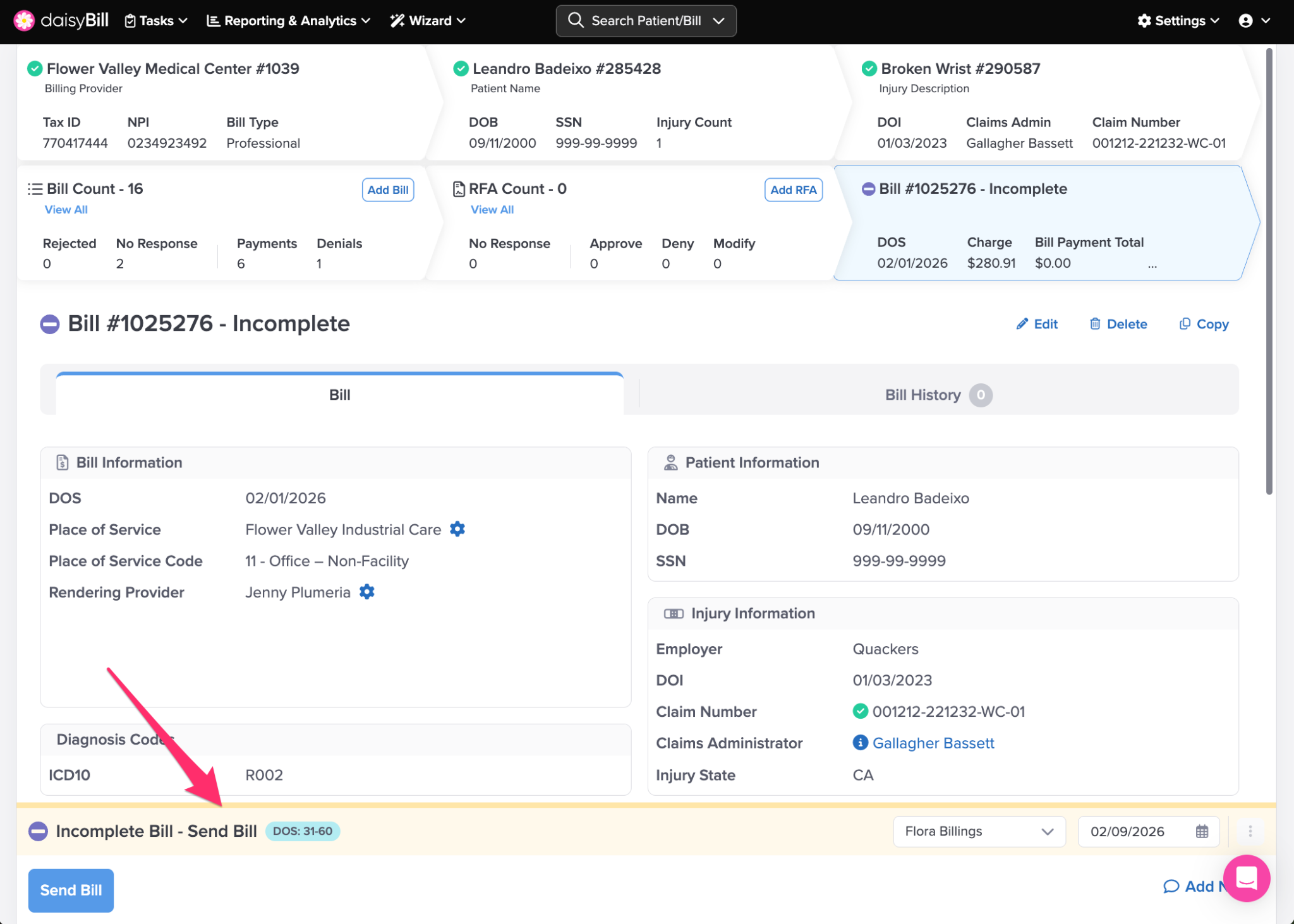Click the gear icon beside Jenny Plumeria

[367, 592]
